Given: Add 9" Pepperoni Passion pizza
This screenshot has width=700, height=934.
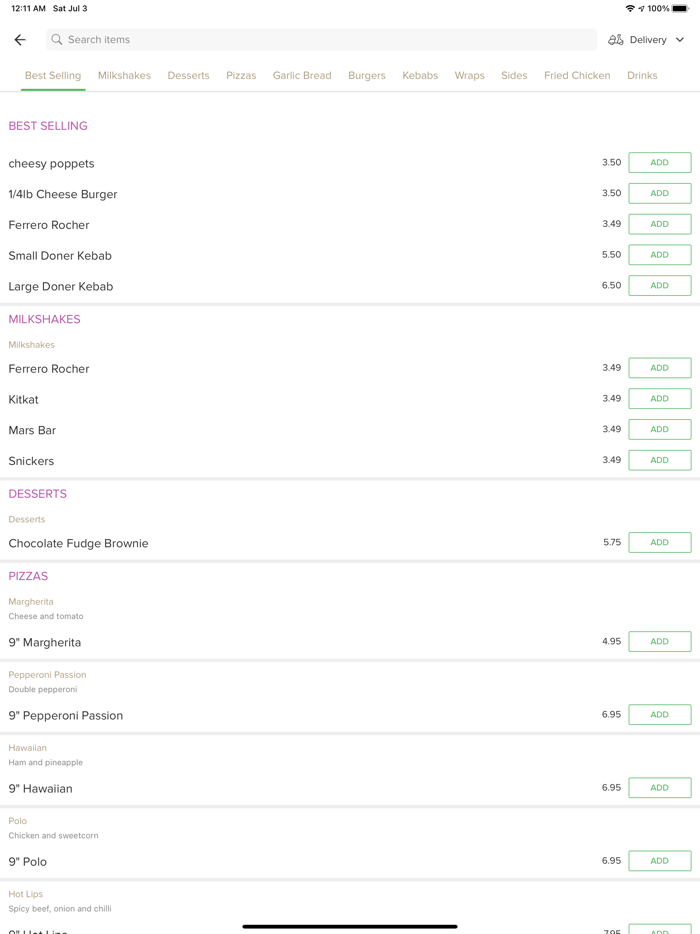Looking at the screenshot, I should 659,715.
